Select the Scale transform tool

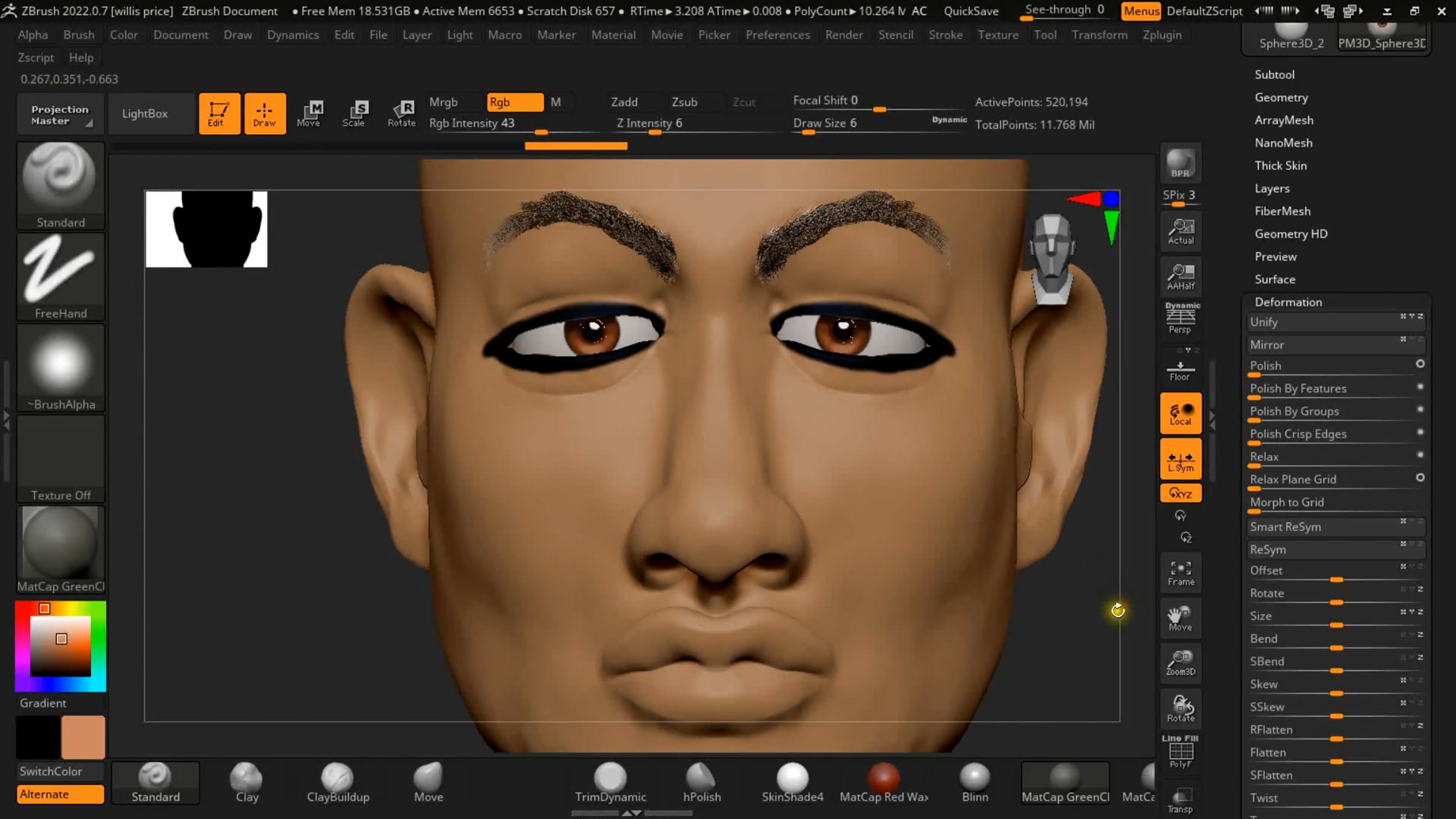(x=354, y=113)
